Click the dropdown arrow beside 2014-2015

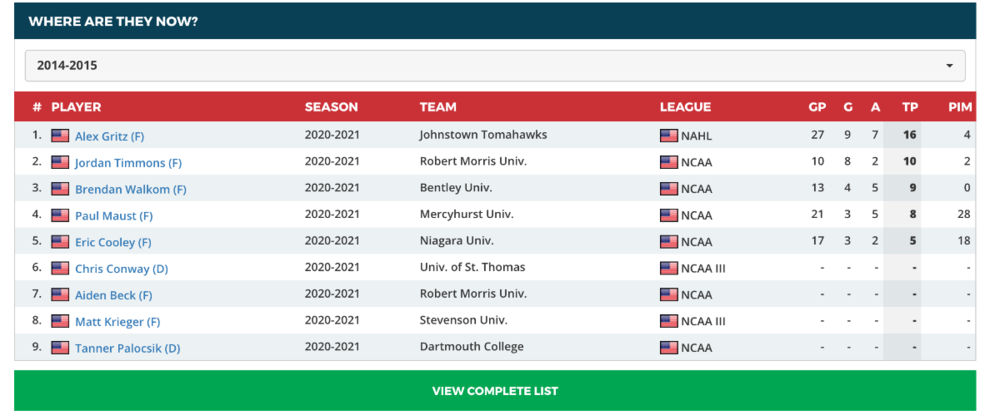click(950, 66)
